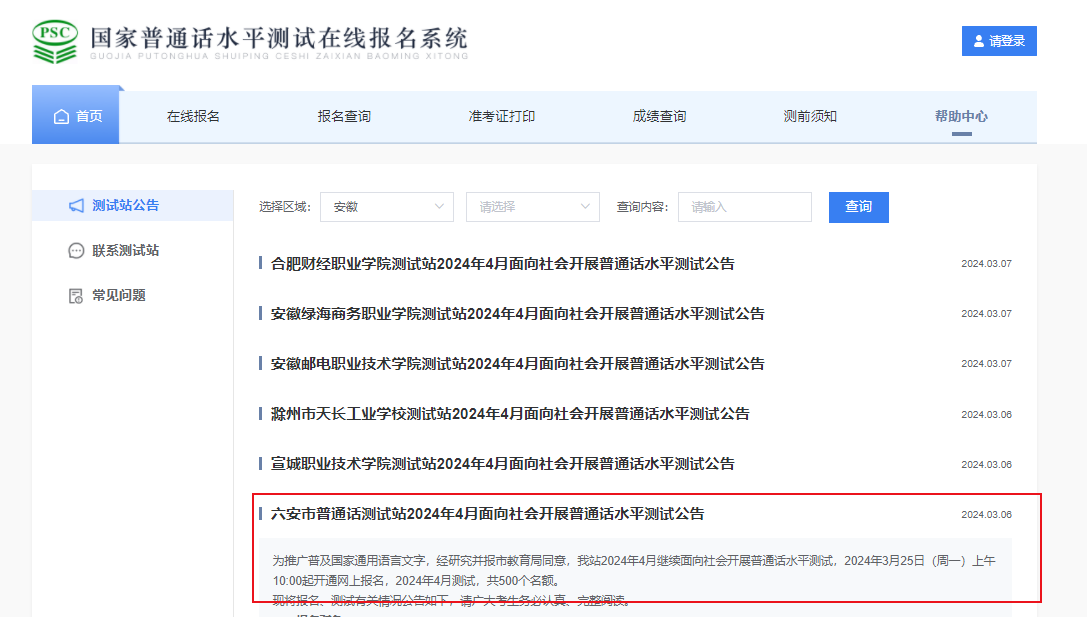Open the 安徽 region dropdown

pyautogui.click(x=387, y=207)
